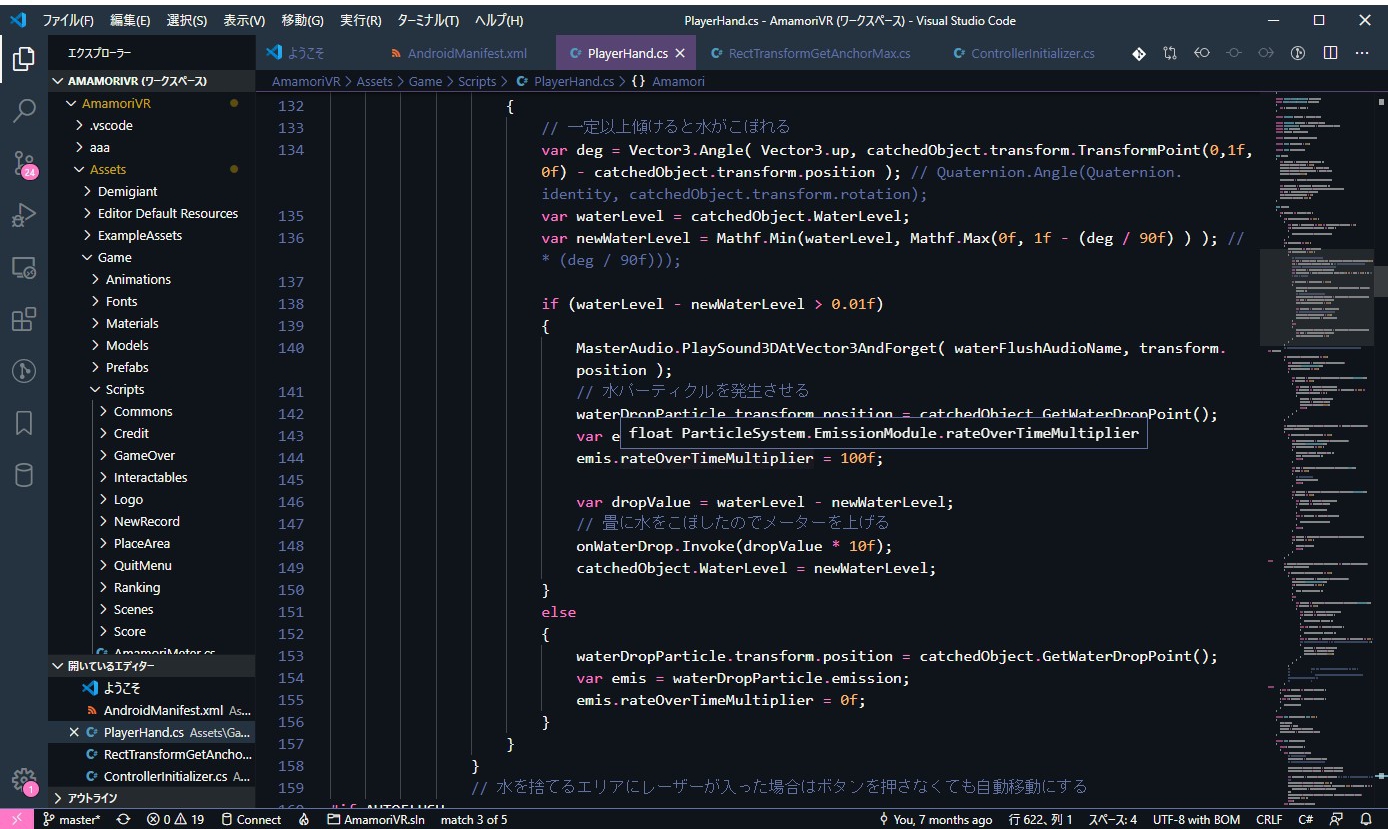
Task: Close the PlayerHand.cs tab
Action: (681, 53)
